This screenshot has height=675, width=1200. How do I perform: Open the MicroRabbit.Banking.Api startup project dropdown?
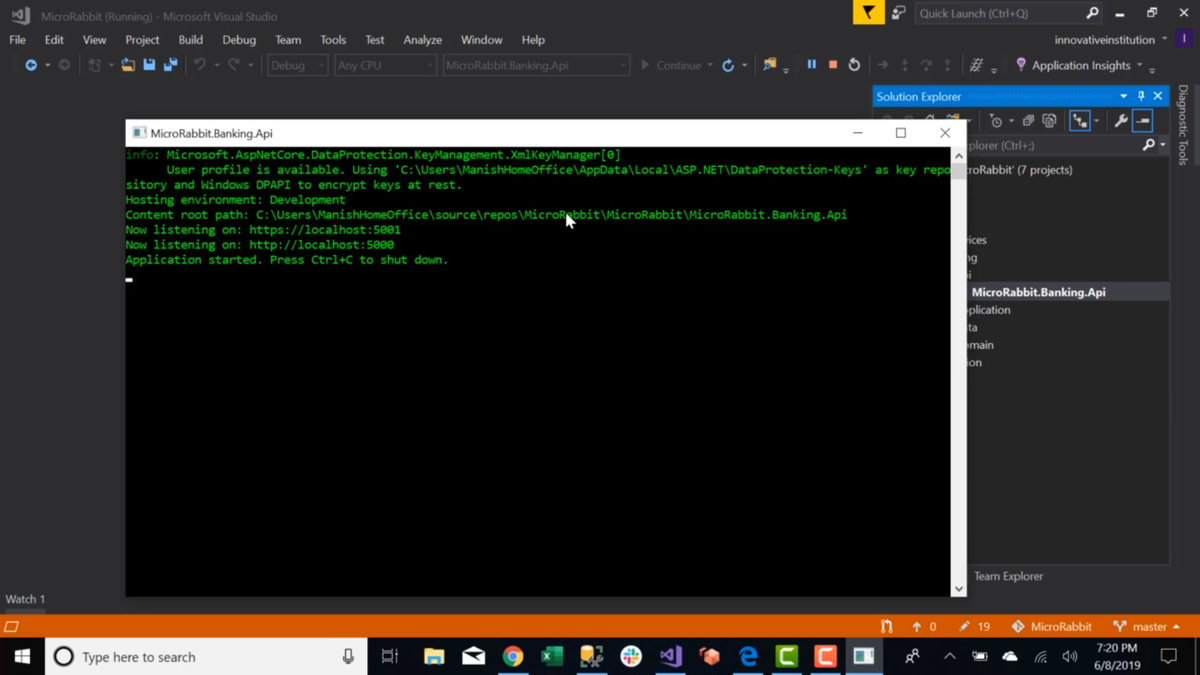(536, 65)
